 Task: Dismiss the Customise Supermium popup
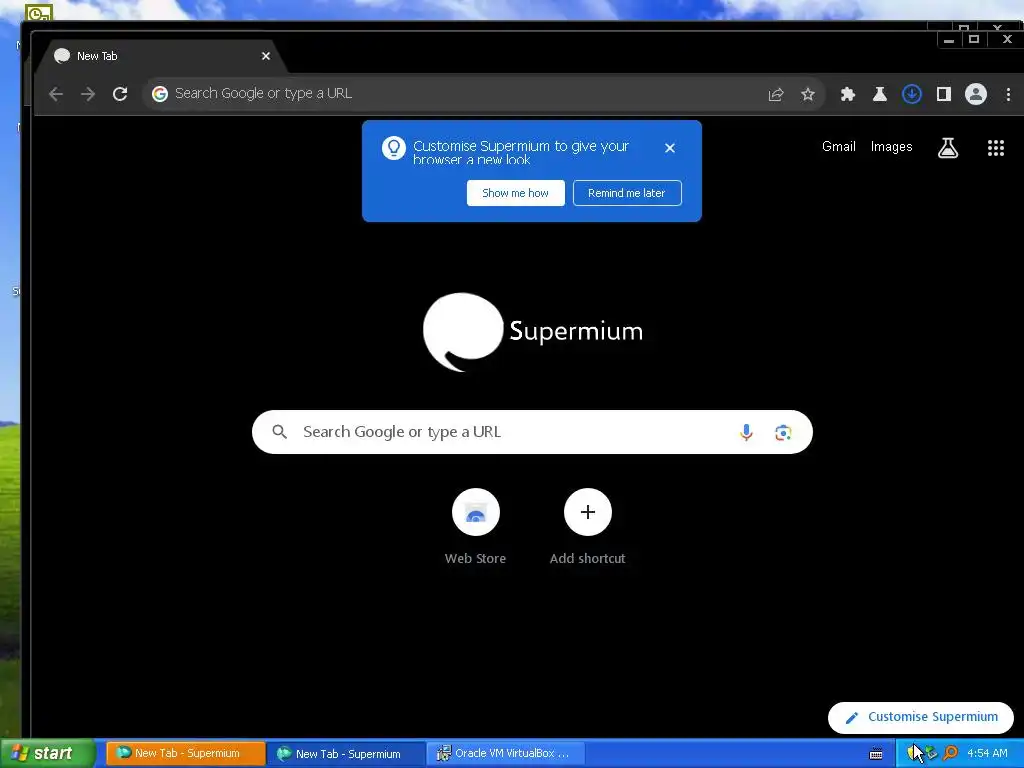click(669, 148)
